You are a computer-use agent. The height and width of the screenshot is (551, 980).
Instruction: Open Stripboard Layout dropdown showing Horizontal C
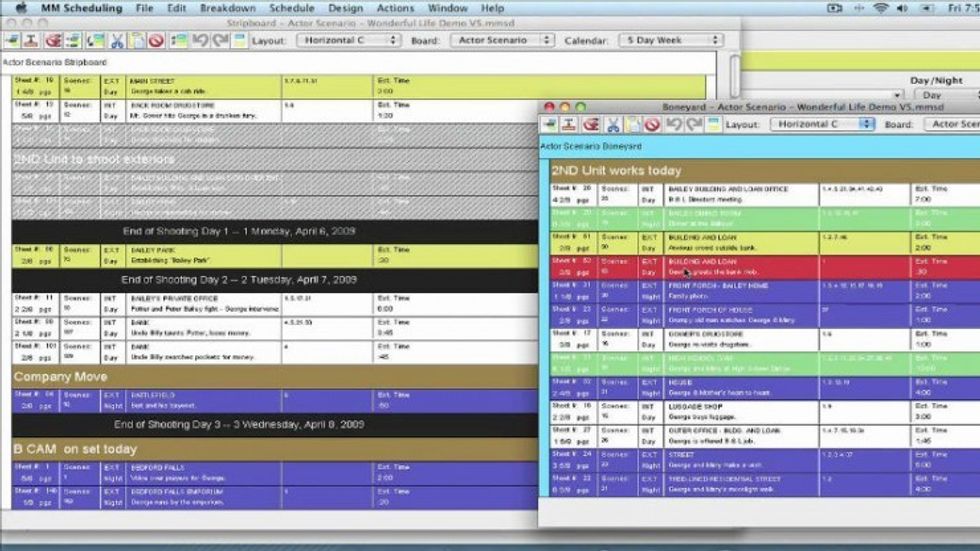pos(349,40)
